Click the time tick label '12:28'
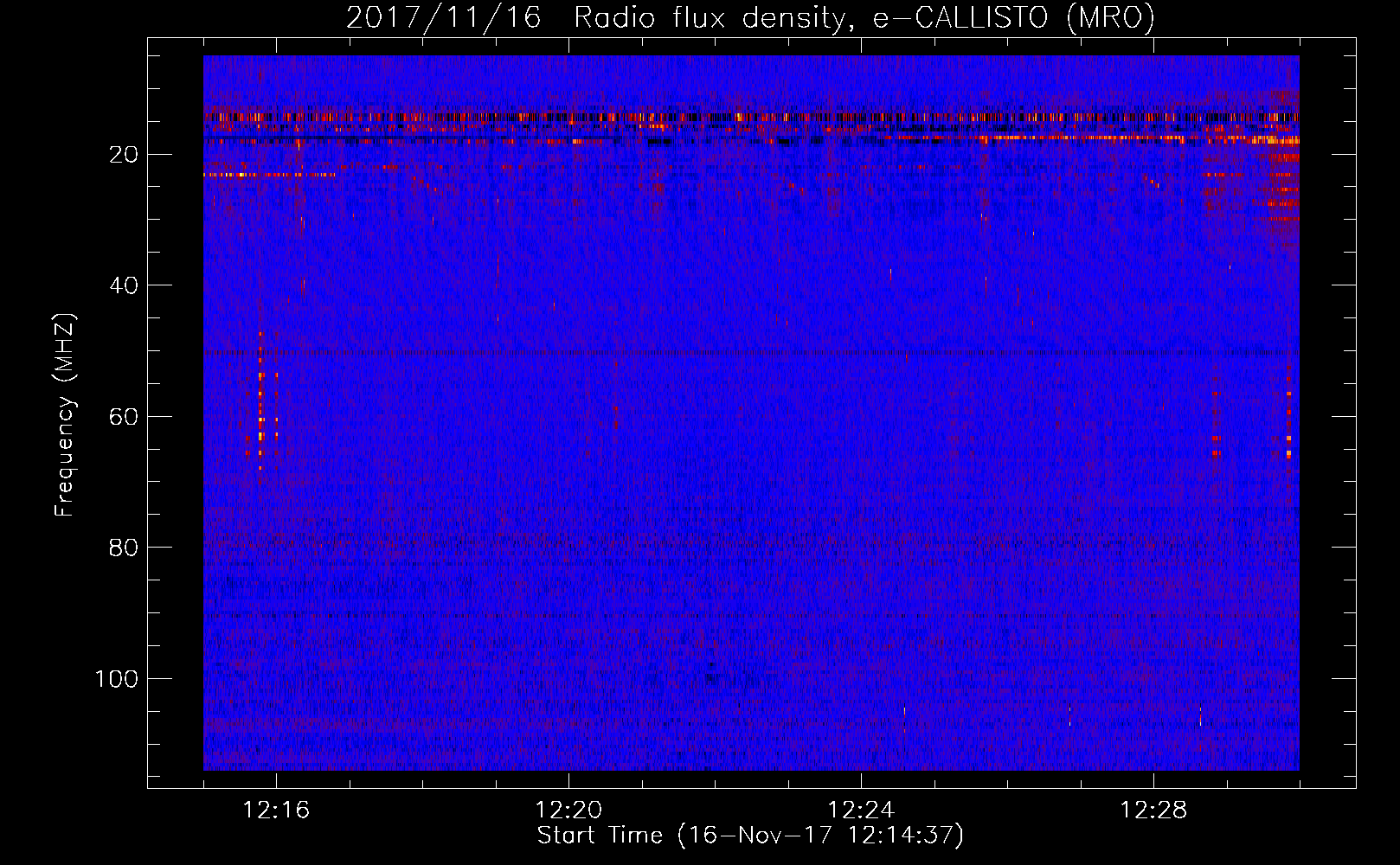1400x865 pixels. [x=1153, y=811]
